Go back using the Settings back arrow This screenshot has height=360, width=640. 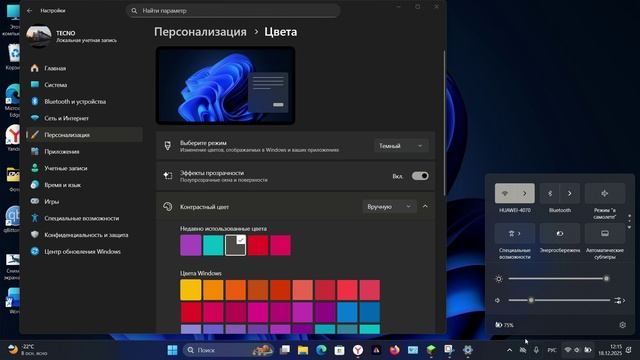[29, 11]
